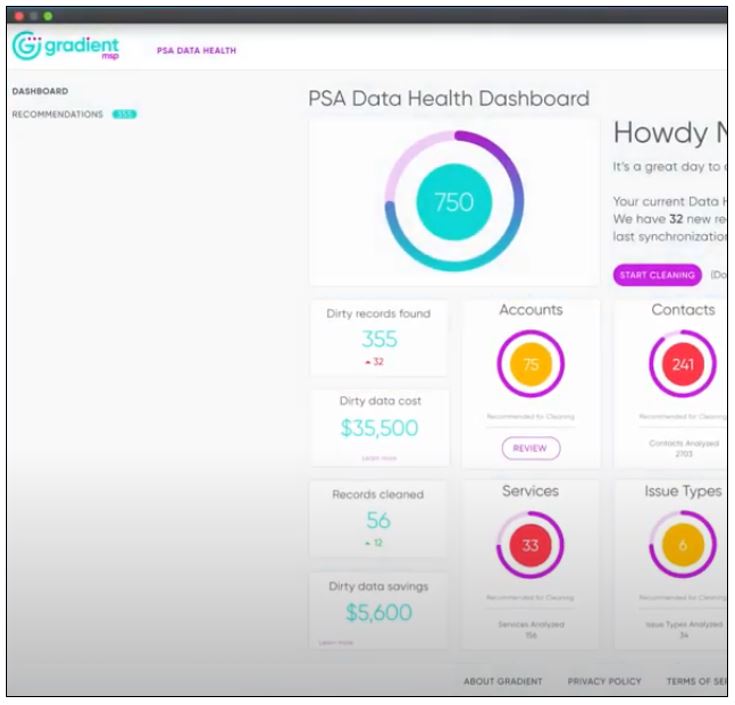Click the Accounts card title

pos(531,310)
